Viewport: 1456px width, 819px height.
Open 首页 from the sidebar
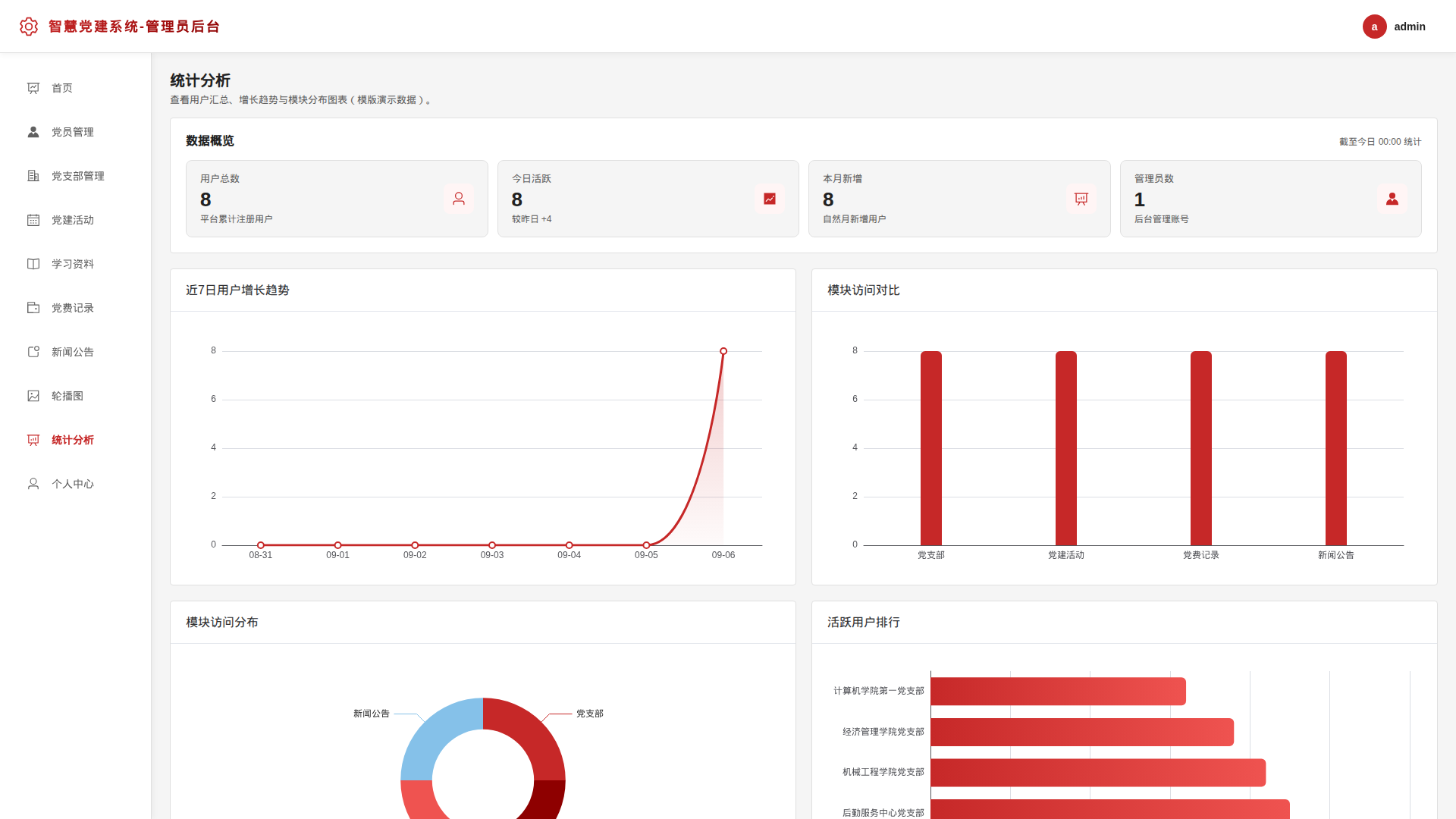point(76,88)
